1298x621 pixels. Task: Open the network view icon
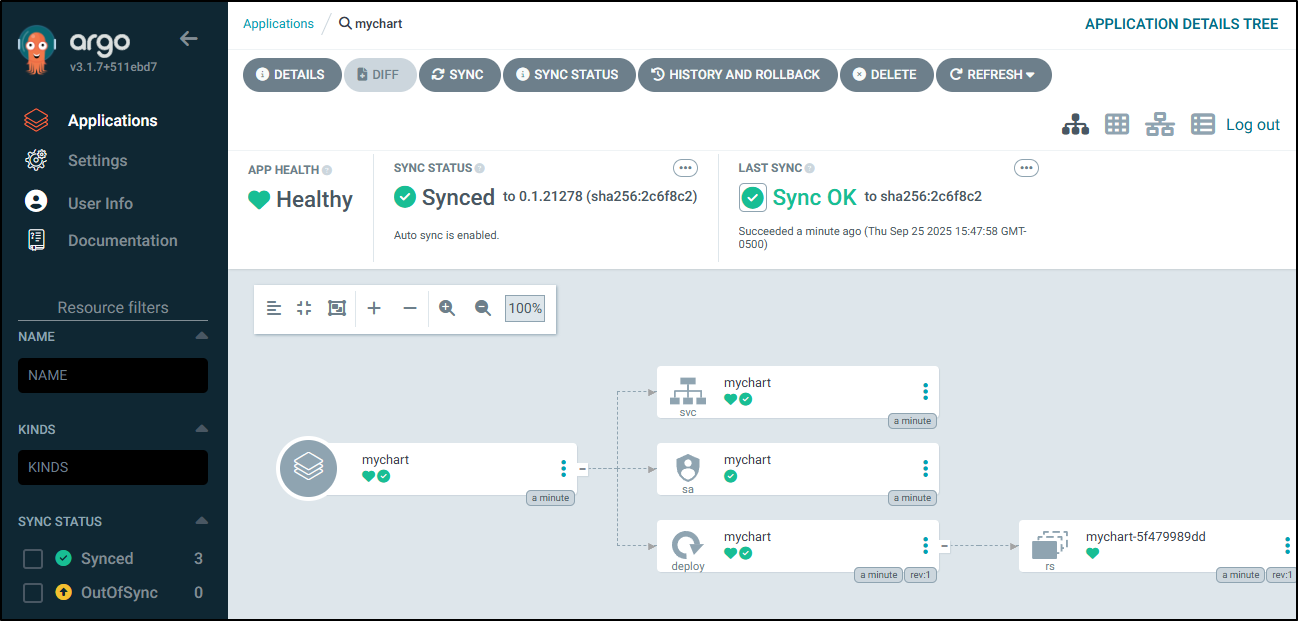point(1160,124)
